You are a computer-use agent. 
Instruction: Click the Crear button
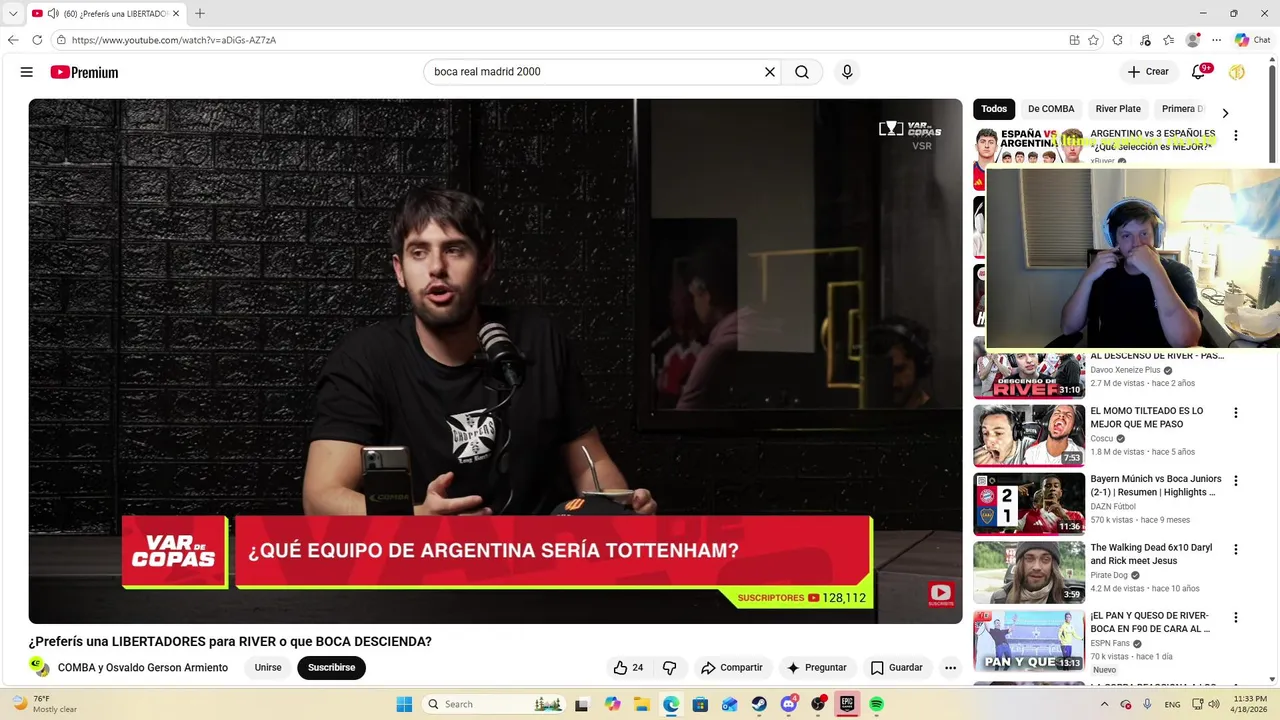[1148, 72]
